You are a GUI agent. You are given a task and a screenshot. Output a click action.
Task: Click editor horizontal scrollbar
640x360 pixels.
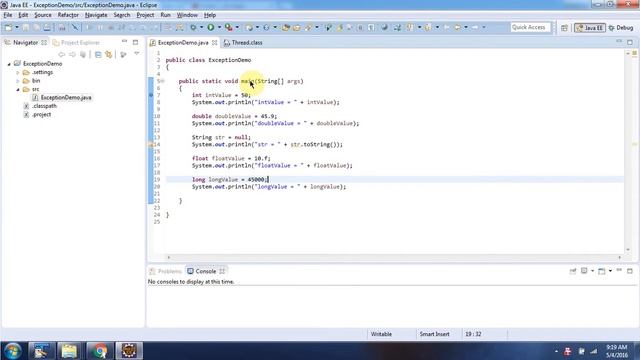tap(394, 257)
